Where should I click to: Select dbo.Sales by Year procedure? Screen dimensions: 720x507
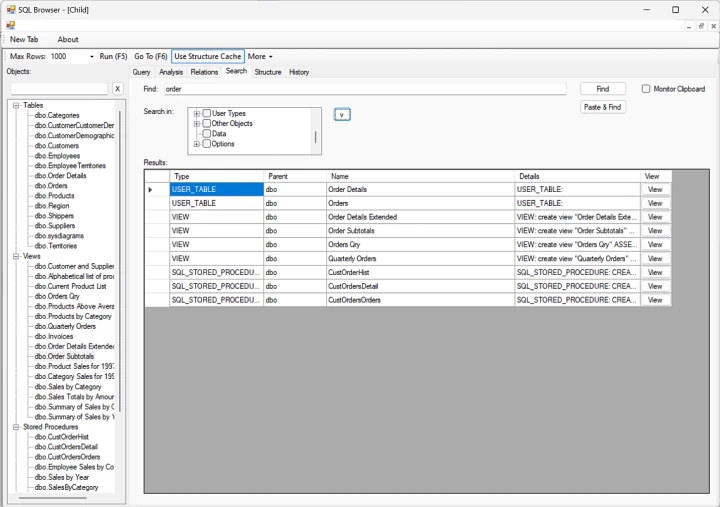[62, 477]
